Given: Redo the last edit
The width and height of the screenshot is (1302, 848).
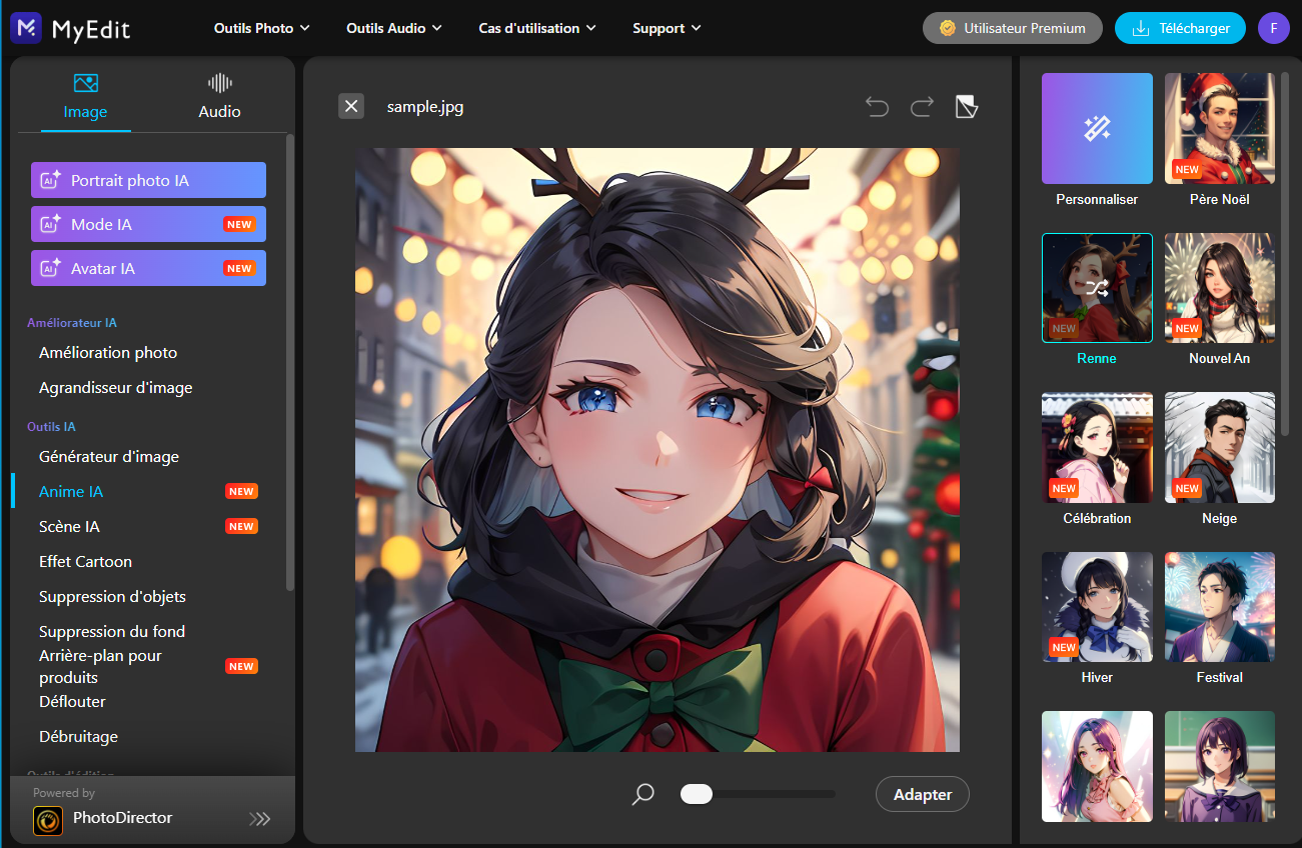Looking at the screenshot, I should (921, 106).
